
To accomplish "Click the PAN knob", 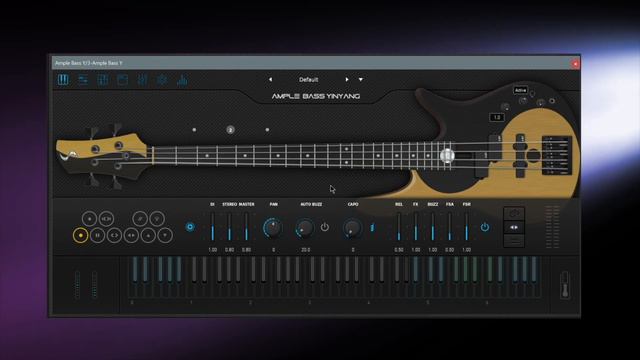I will (273, 228).
